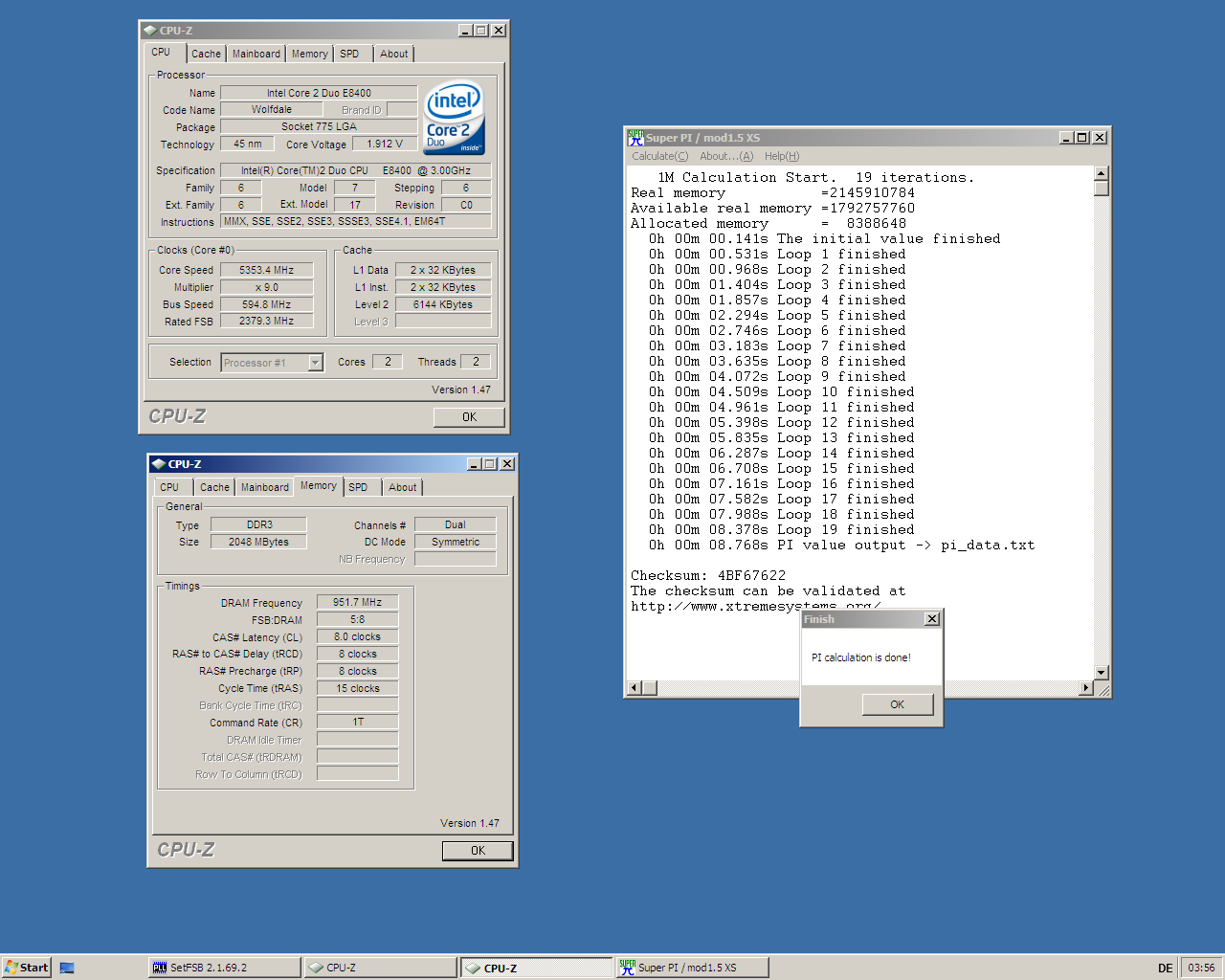Screen dimensions: 1225x980
Task: Click the Core Speed value 5353.4 MHz
Action: point(267,271)
